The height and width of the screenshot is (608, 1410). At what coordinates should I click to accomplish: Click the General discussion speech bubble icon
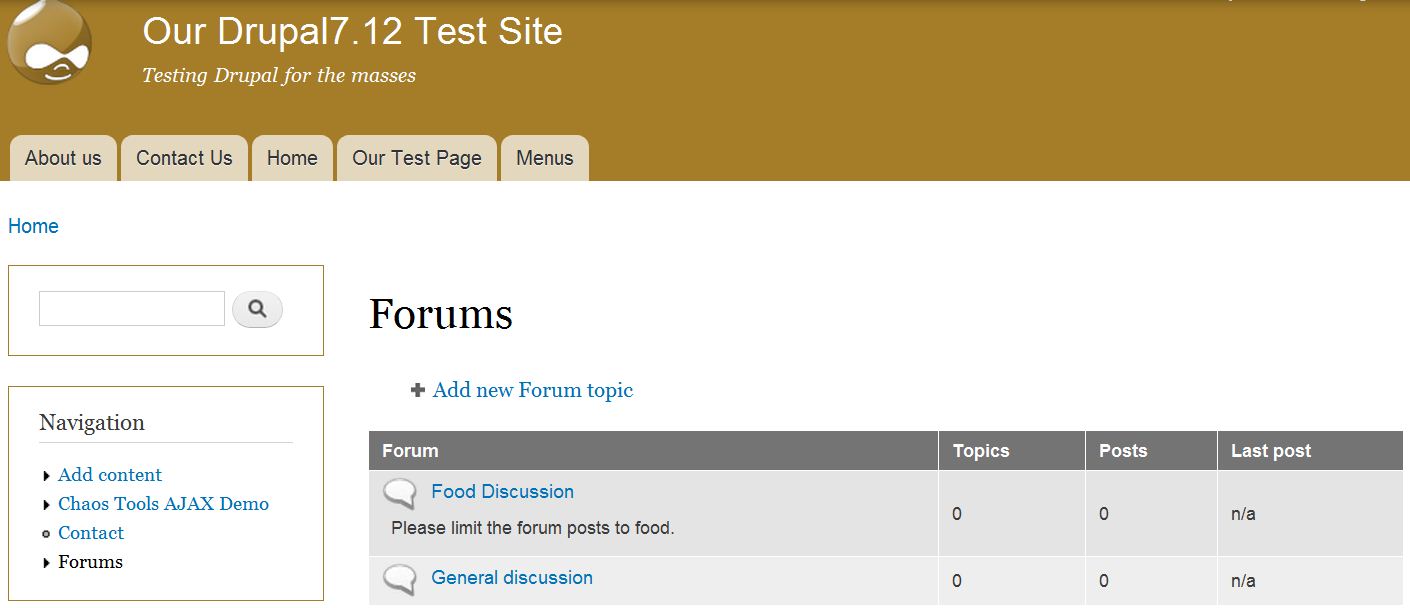point(400,579)
